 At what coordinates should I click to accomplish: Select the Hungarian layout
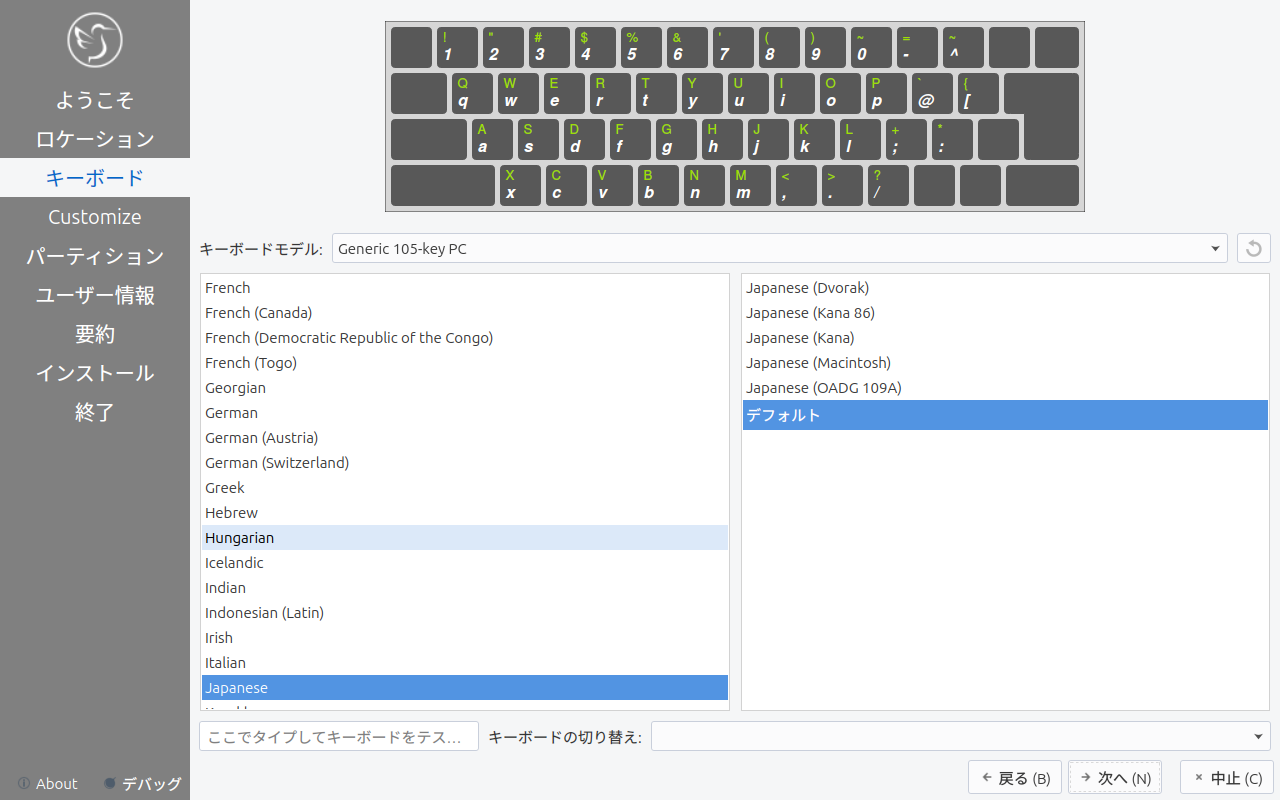pos(465,538)
